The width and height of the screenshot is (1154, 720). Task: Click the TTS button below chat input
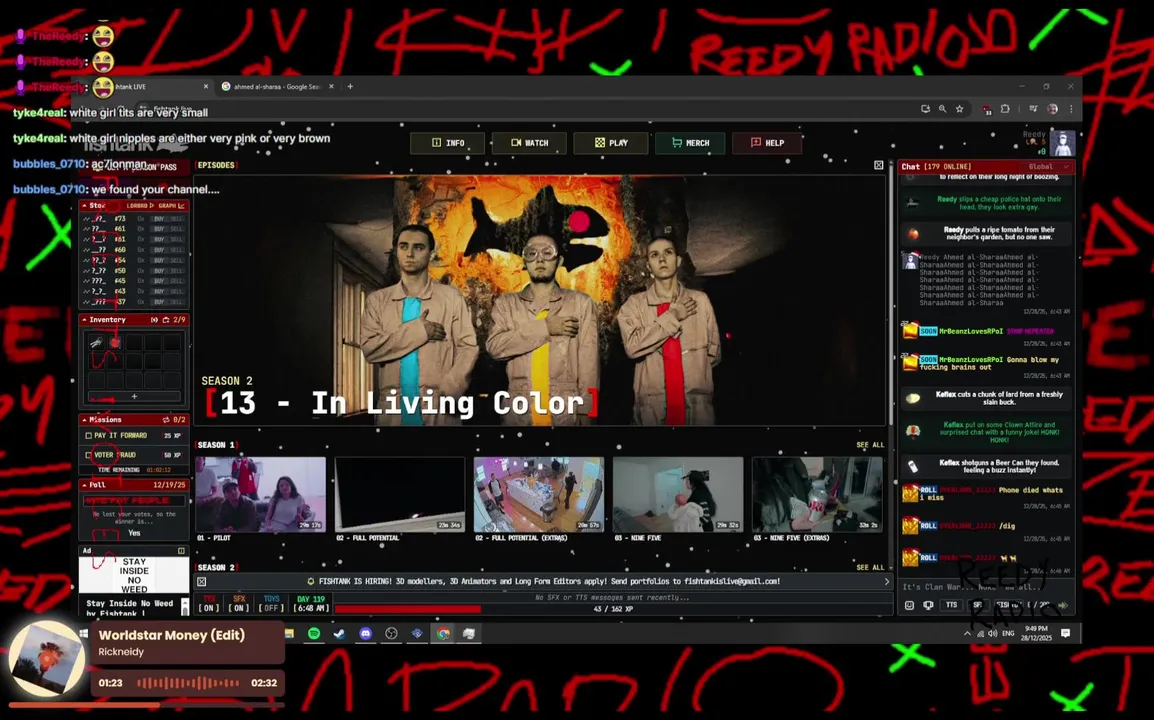click(x=951, y=605)
